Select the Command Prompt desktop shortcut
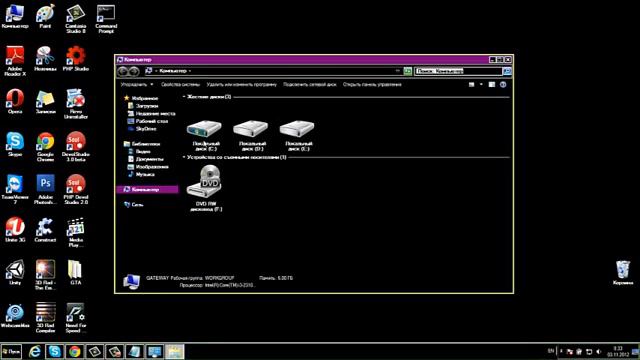Screen dimensions: 640x360 click(106, 19)
